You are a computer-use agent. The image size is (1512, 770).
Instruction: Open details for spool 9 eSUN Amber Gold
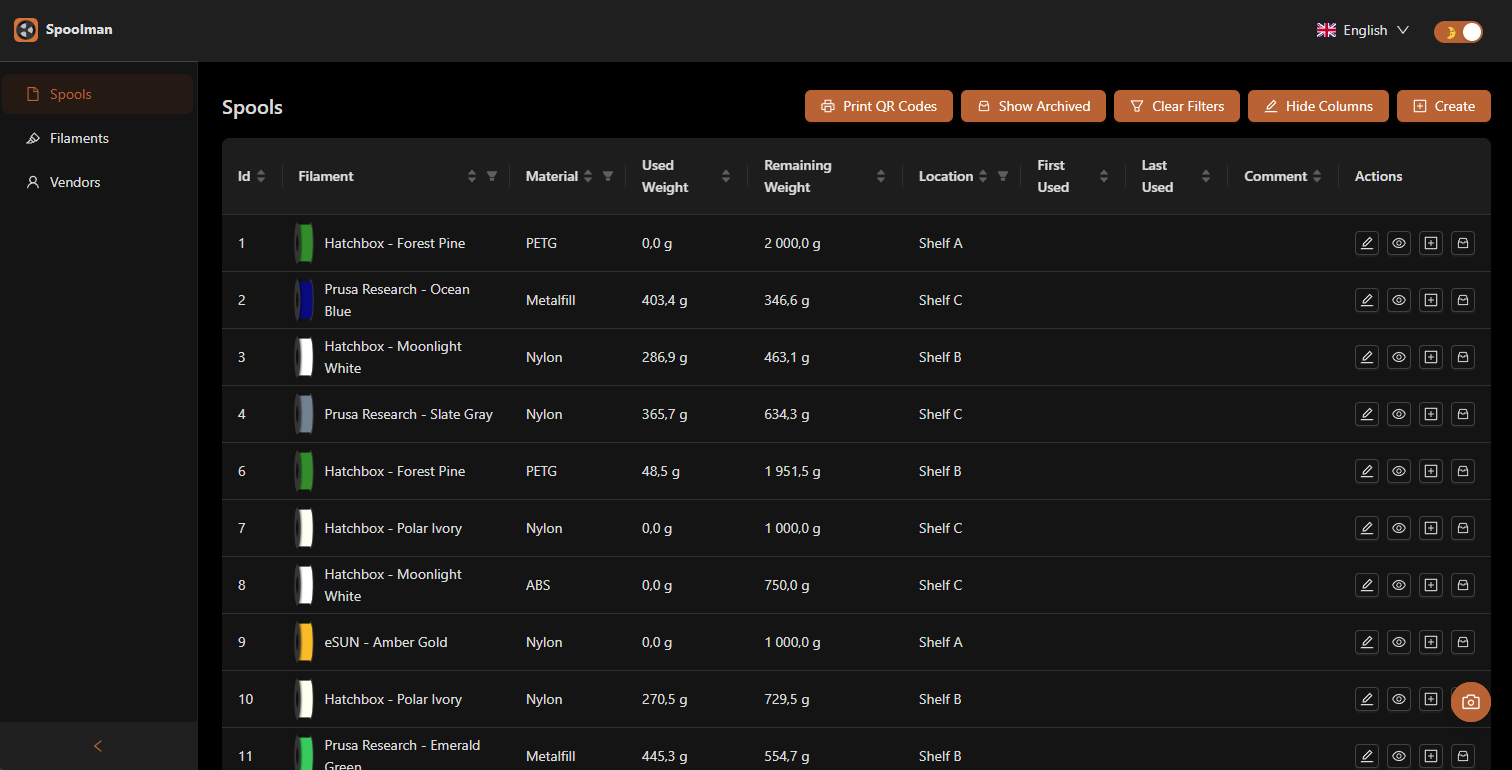1399,642
